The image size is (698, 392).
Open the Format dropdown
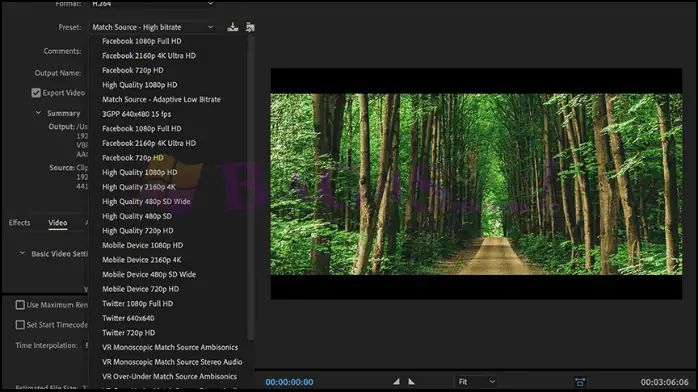(152, 4)
